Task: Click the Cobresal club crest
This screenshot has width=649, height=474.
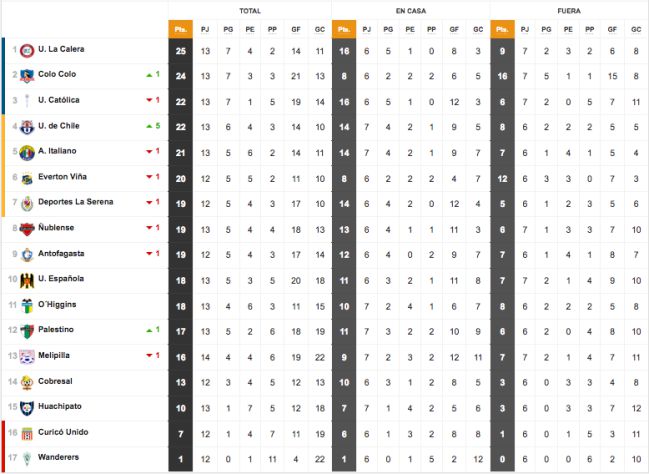Action: click(26, 381)
